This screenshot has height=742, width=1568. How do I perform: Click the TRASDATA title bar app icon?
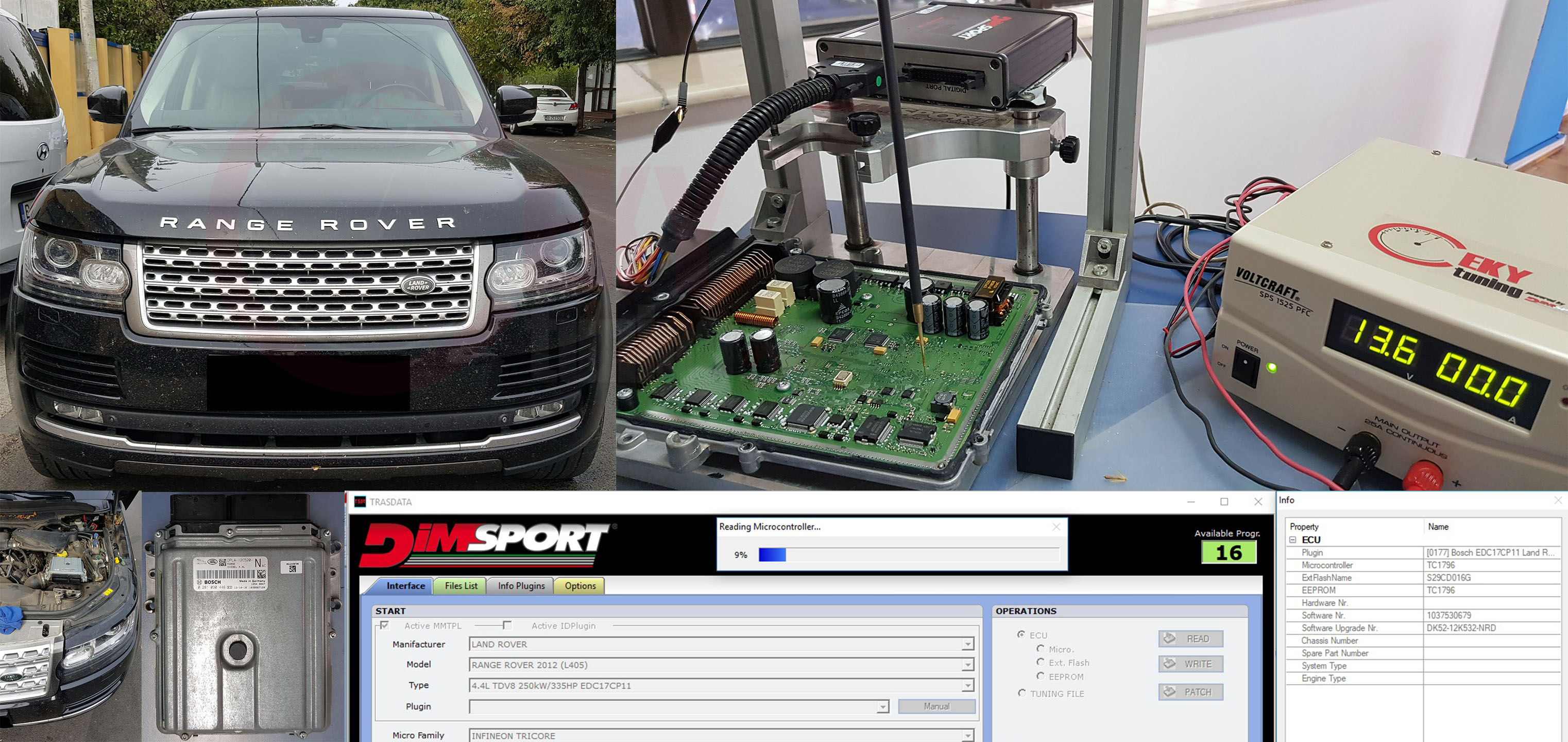point(361,501)
